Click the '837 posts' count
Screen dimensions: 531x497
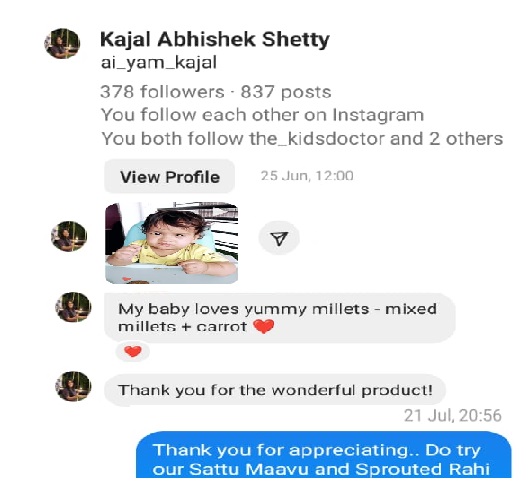(x=286, y=92)
